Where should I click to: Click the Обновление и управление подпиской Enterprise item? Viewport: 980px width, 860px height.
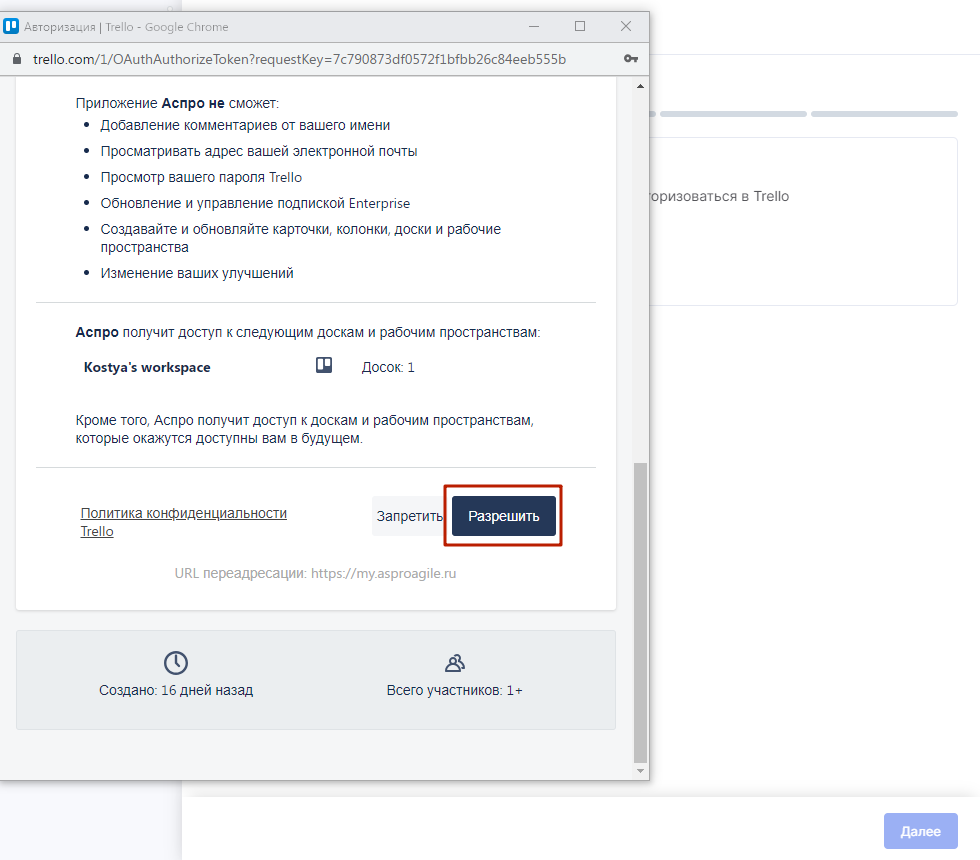click(x=255, y=203)
